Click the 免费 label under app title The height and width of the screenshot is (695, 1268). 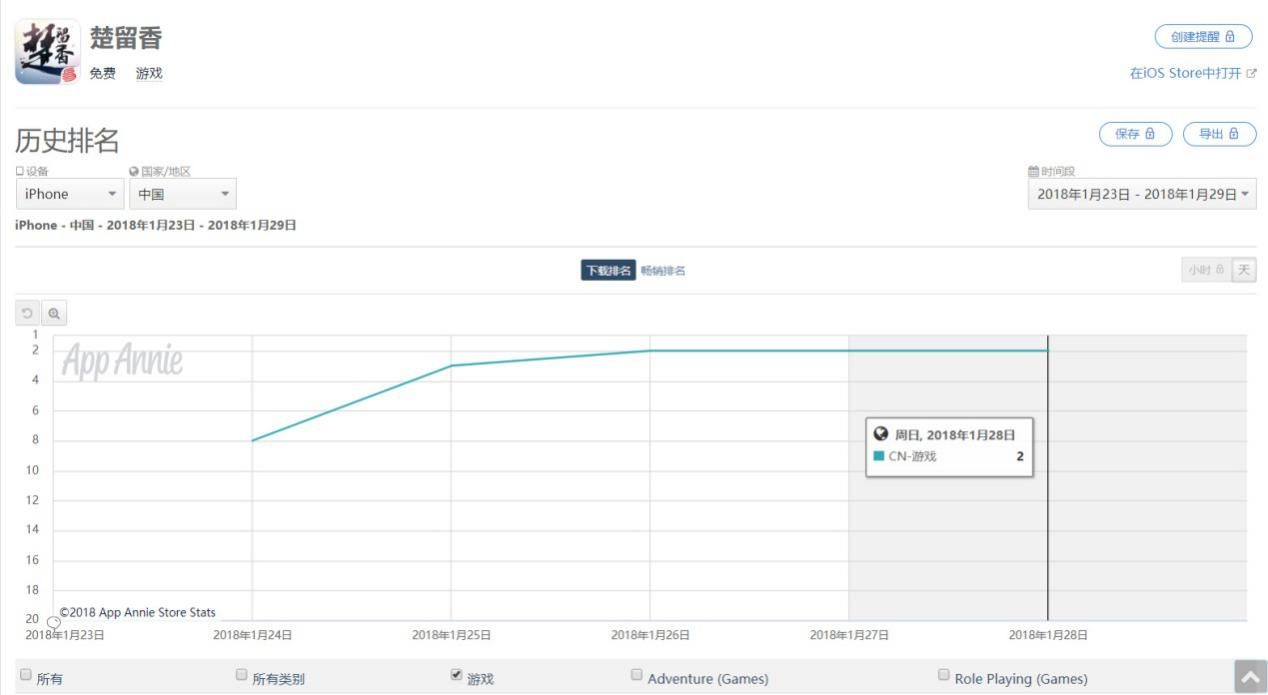(103, 74)
